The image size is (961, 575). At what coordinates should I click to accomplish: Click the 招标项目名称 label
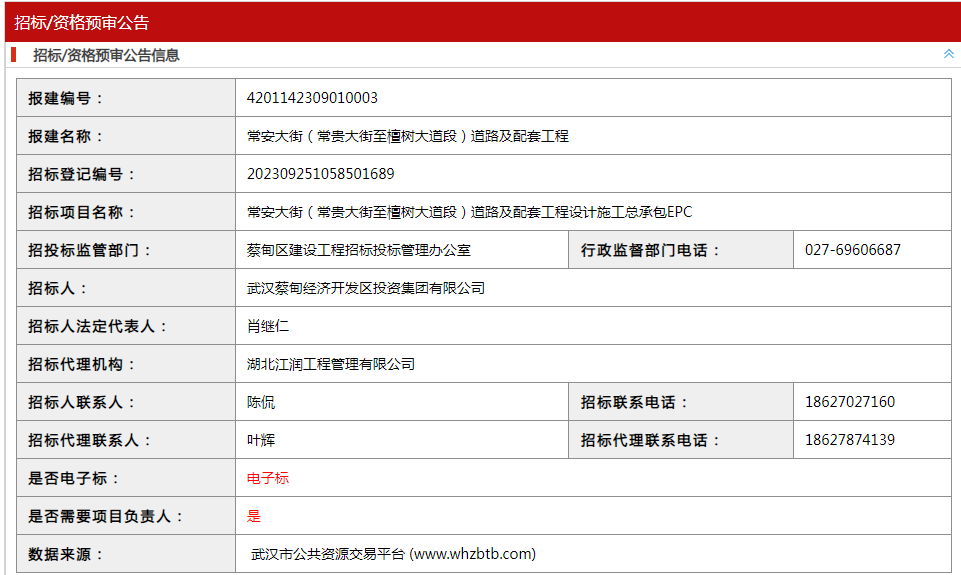coord(81,212)
